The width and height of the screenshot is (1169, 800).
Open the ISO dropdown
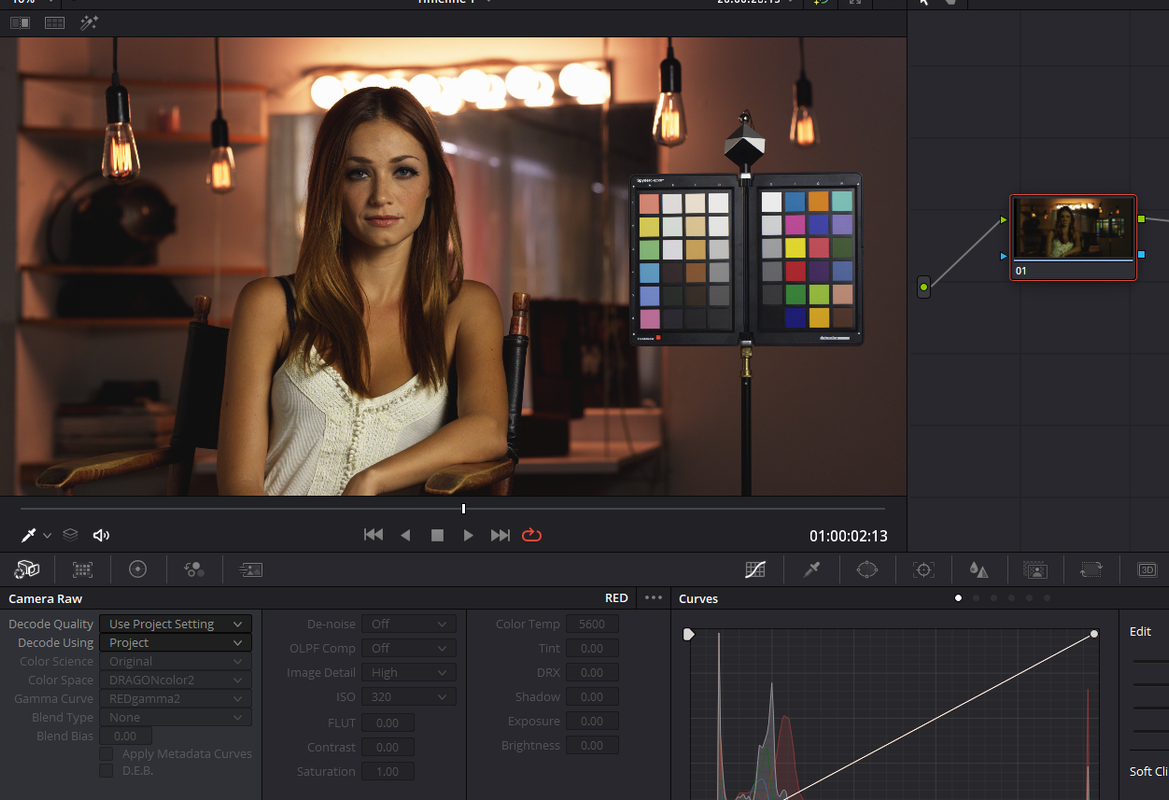(409, 696)
